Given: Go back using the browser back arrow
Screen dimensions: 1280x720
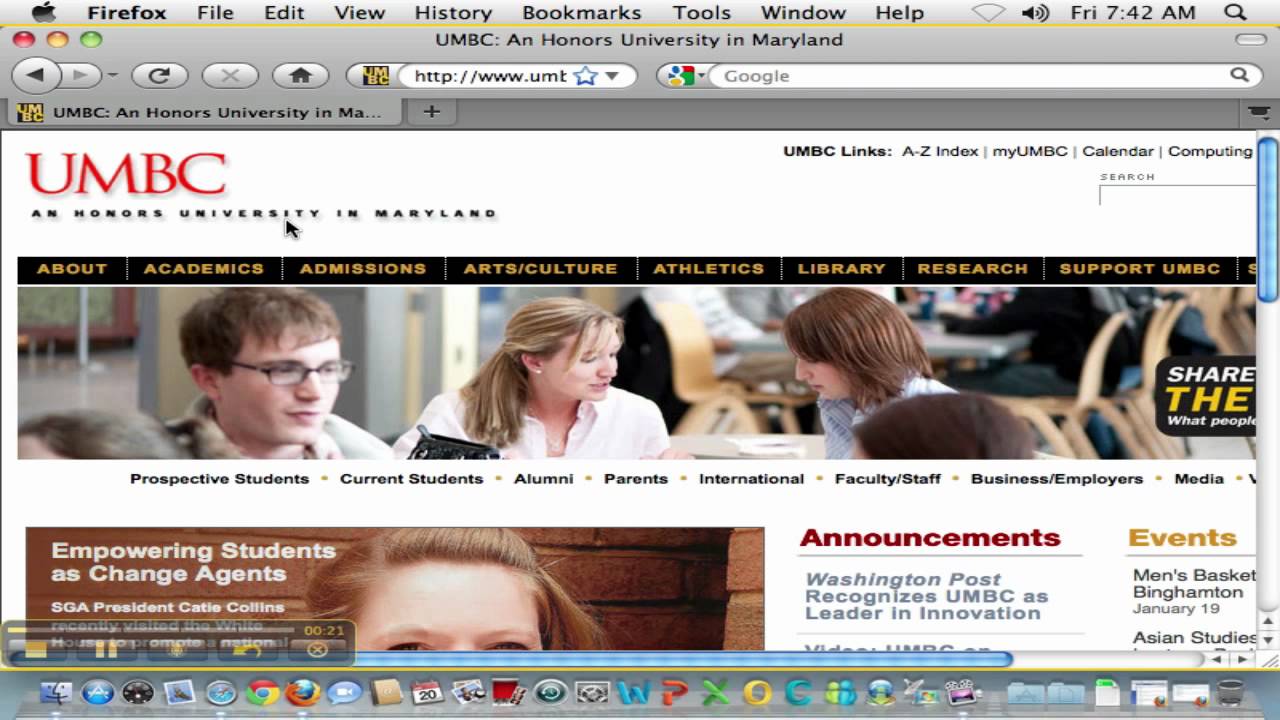Looking at the screenshot, I should (36, 75).
